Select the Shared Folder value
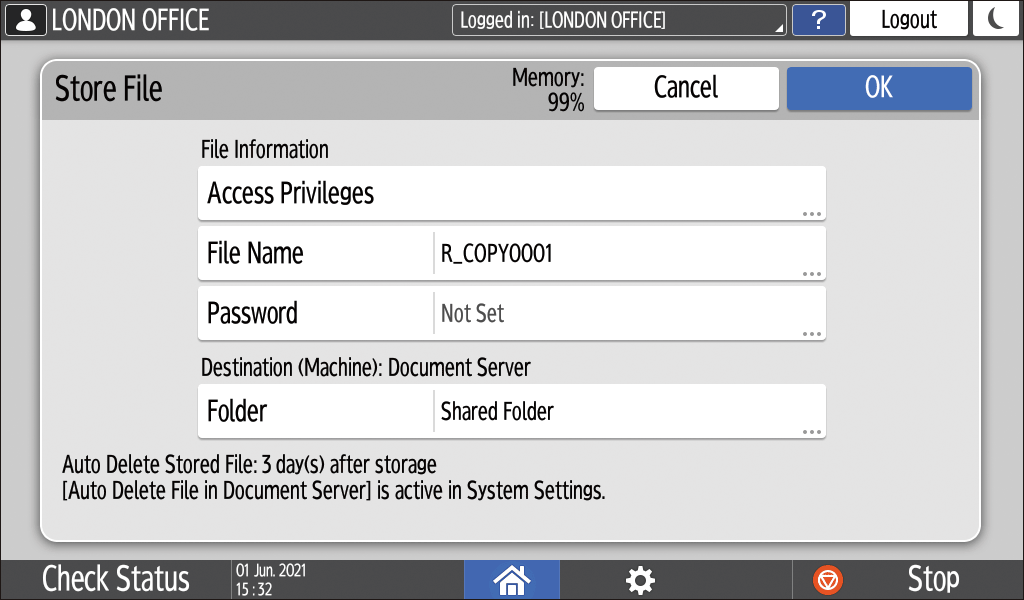 [x=628, y=411]
